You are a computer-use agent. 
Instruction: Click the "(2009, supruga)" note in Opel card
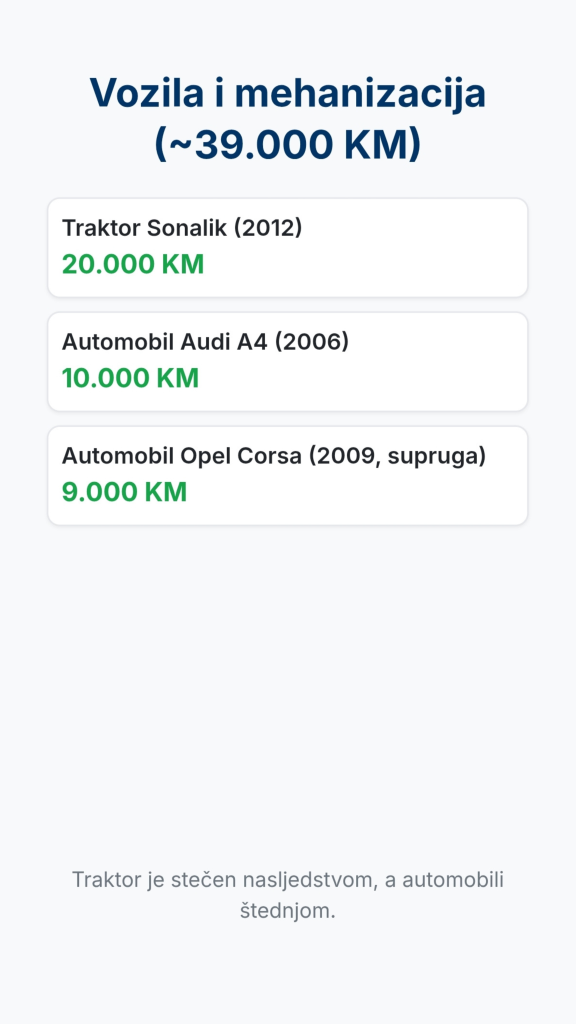397,456
